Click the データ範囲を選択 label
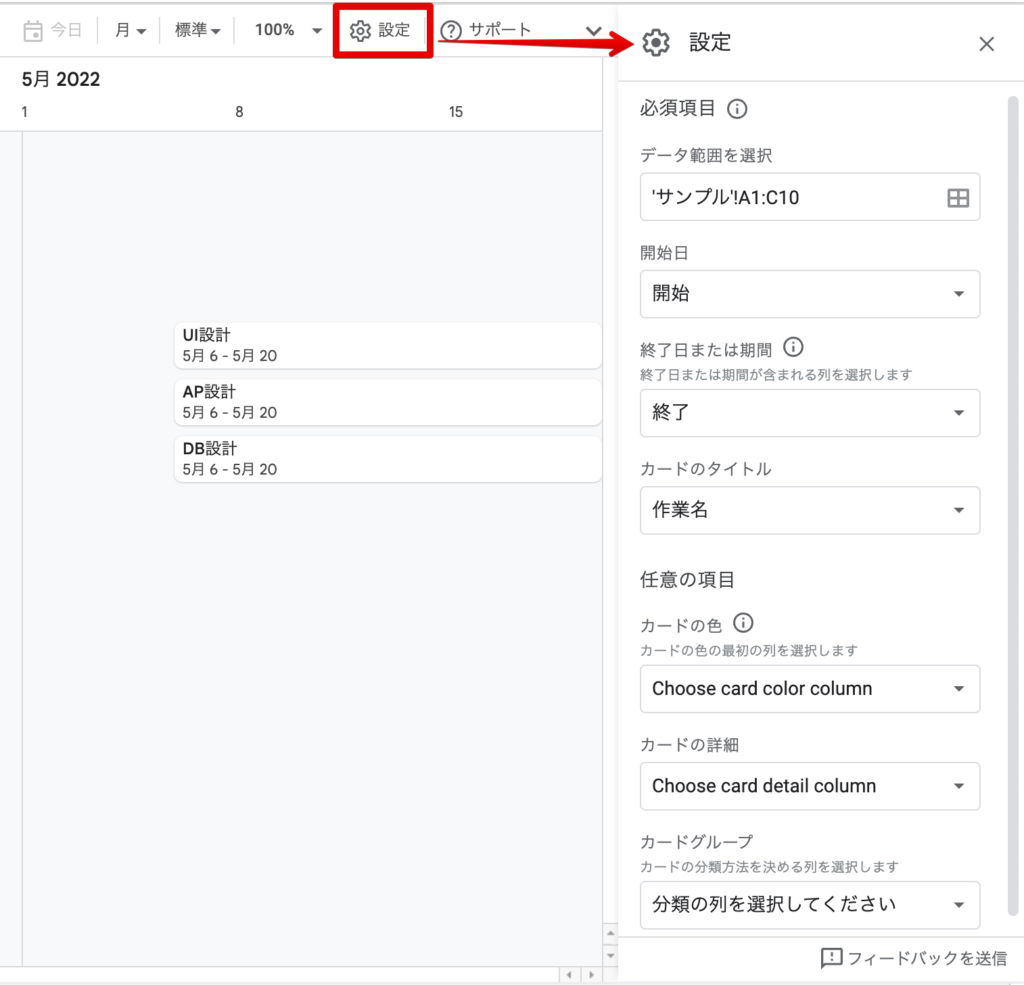Image resolution: width=1024 pixels, height=985 pixels. click(x=706, y=155)
